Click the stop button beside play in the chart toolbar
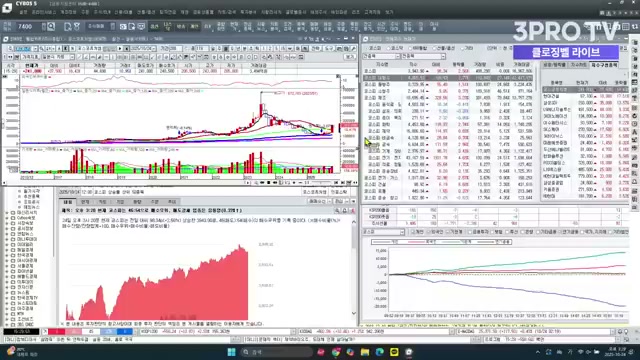This screenshot has height=360, width=640. click(127, 49)
